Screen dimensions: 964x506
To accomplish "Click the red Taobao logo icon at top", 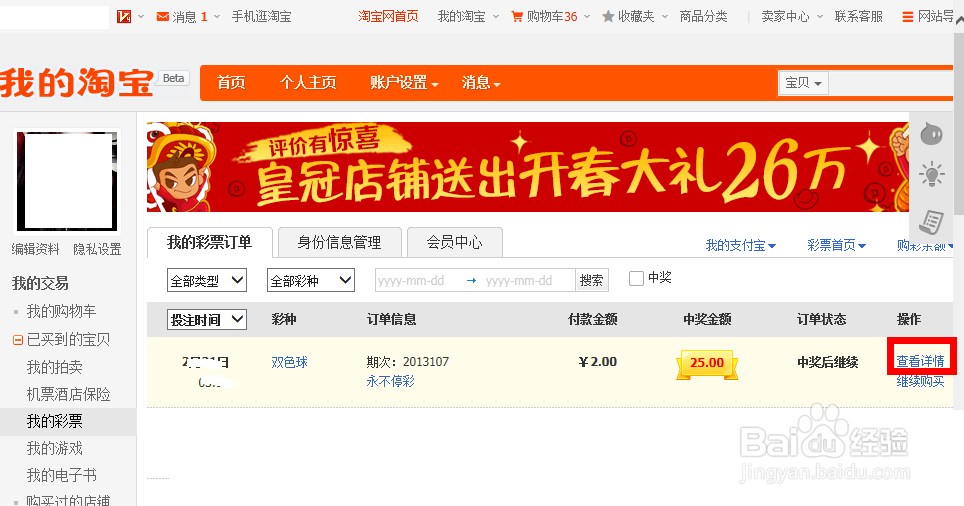I will pos(124,17).
